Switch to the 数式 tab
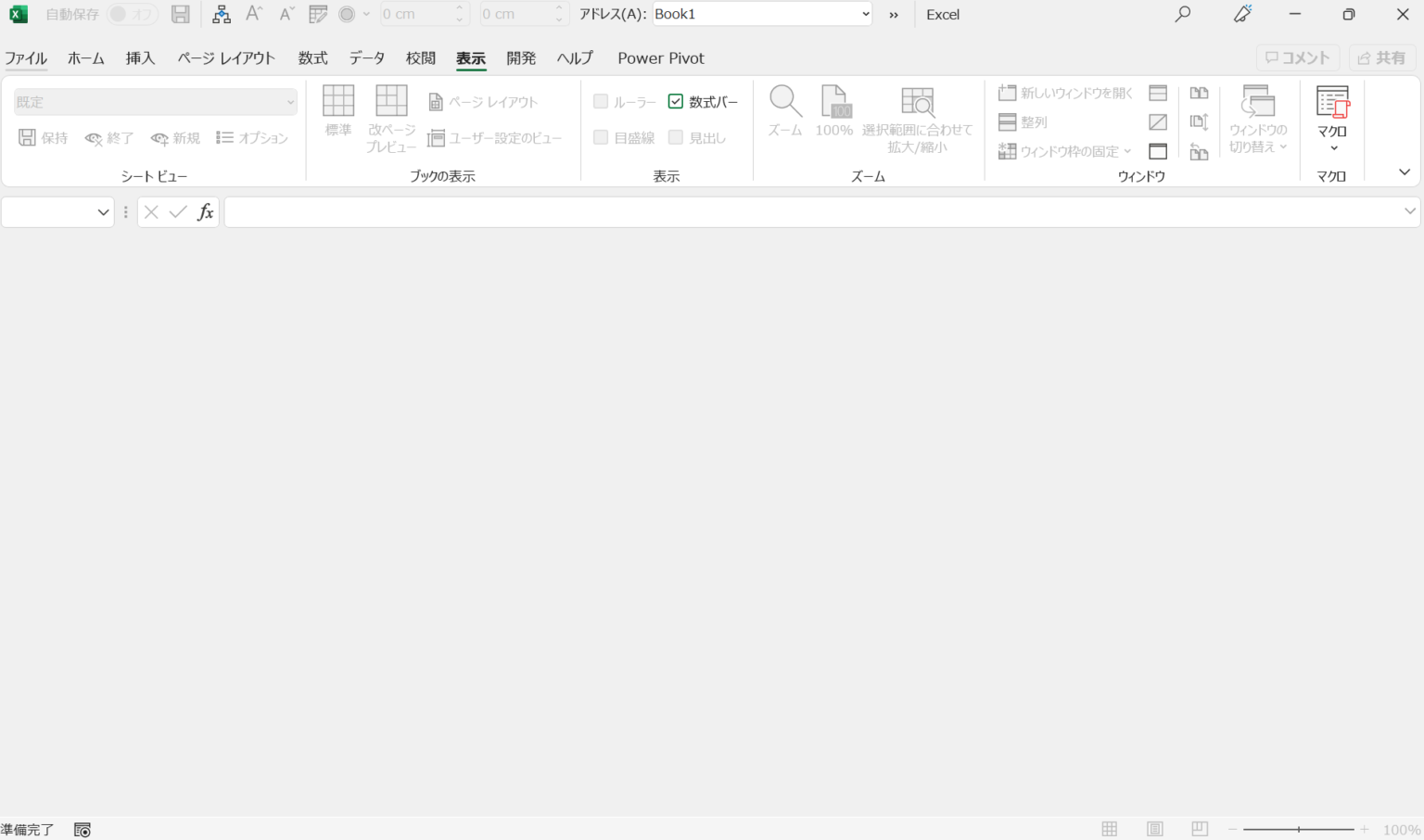This screenshot has width=1424, height=840. click(312, 57)
